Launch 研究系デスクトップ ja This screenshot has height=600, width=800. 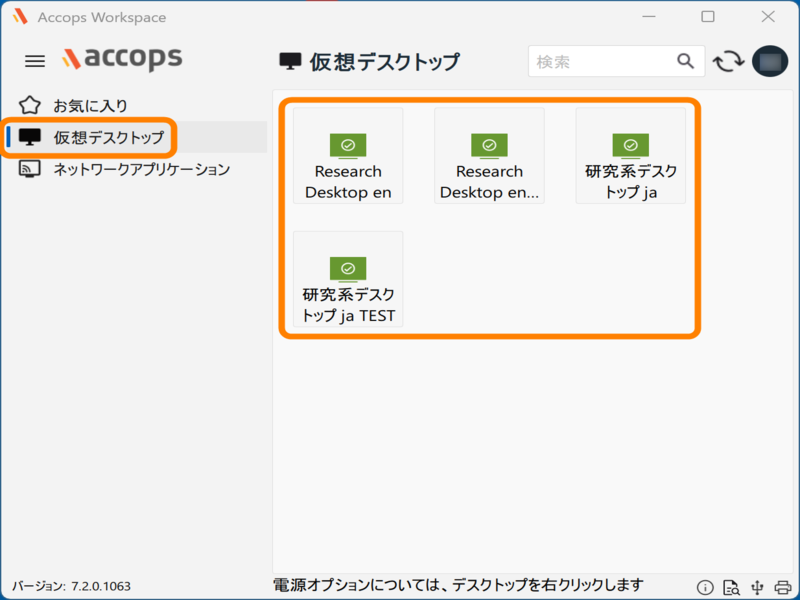[x=631, y=156]
